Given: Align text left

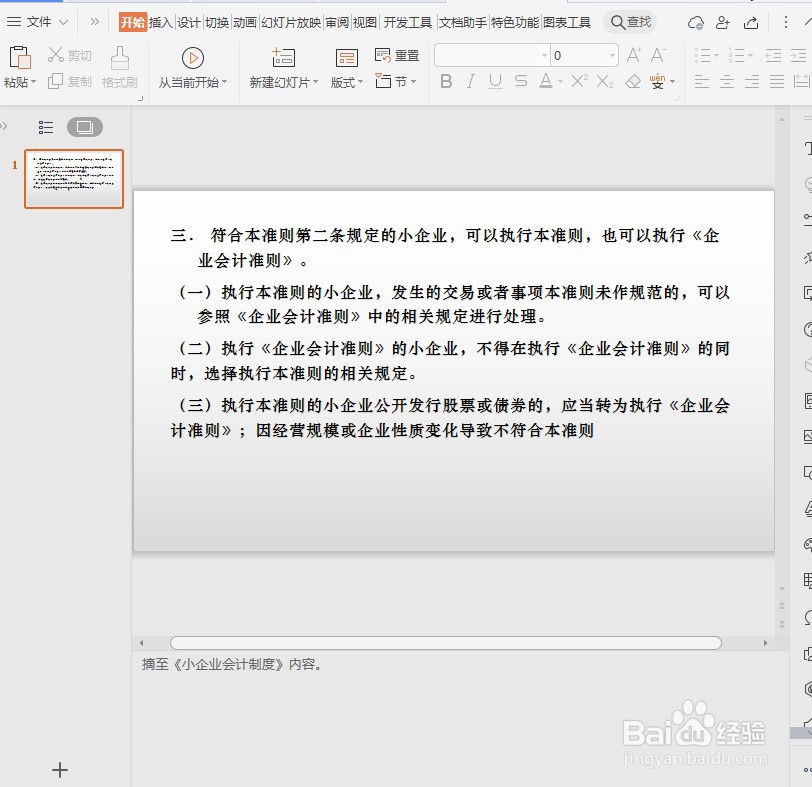Looking at the screenshot, I should coord(702,81).
